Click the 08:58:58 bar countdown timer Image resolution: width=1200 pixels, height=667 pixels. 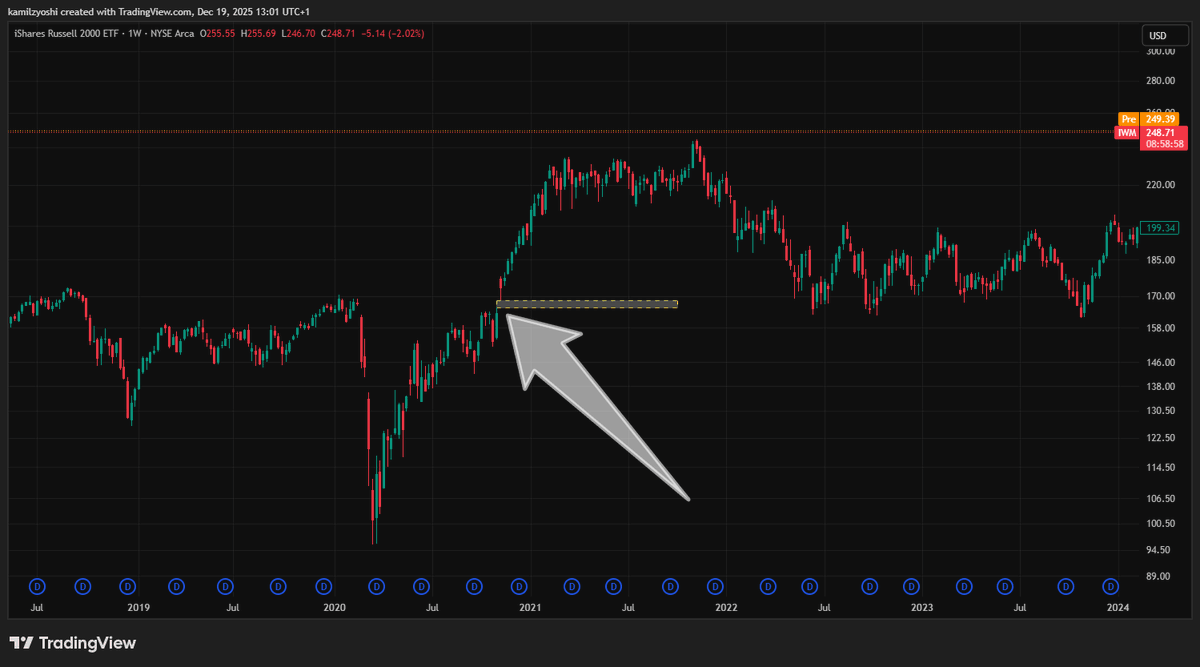tap(1164, 144)
